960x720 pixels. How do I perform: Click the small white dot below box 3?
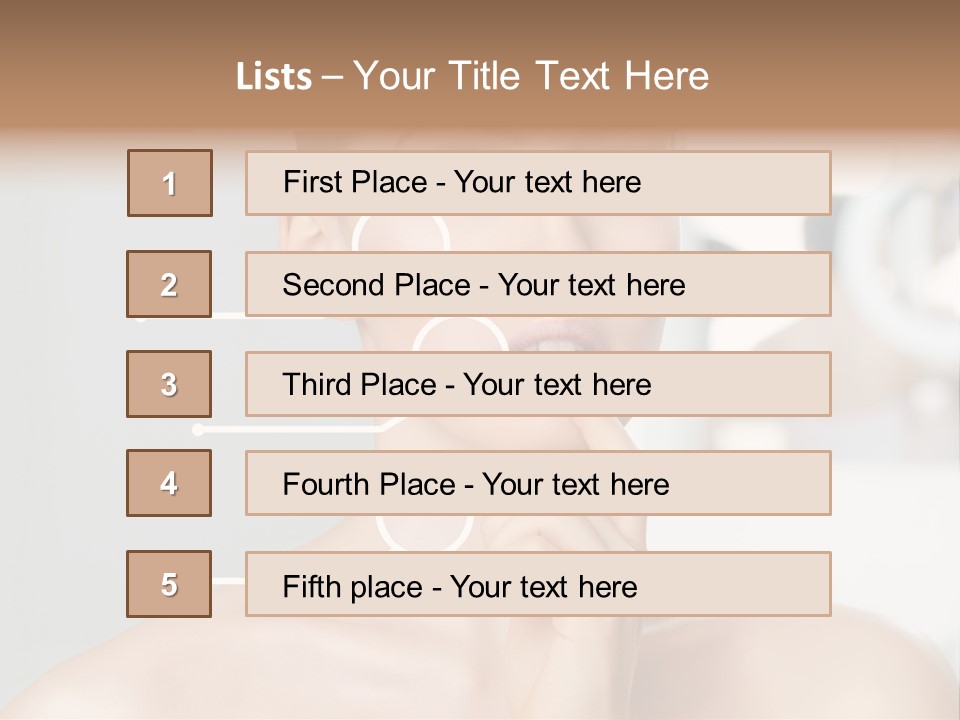198,430
